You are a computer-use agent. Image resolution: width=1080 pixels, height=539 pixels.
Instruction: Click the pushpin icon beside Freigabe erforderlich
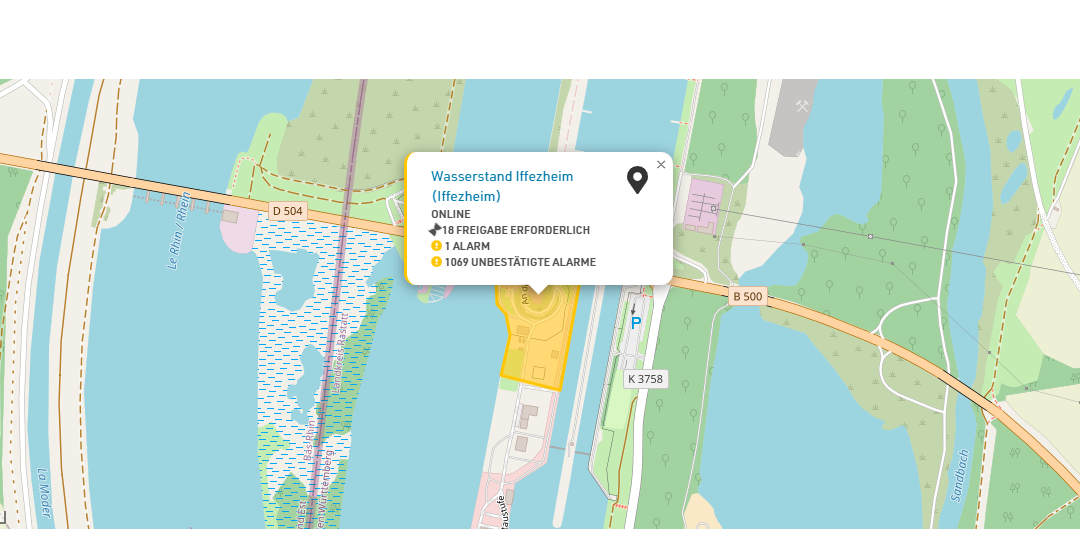(435, 230)
